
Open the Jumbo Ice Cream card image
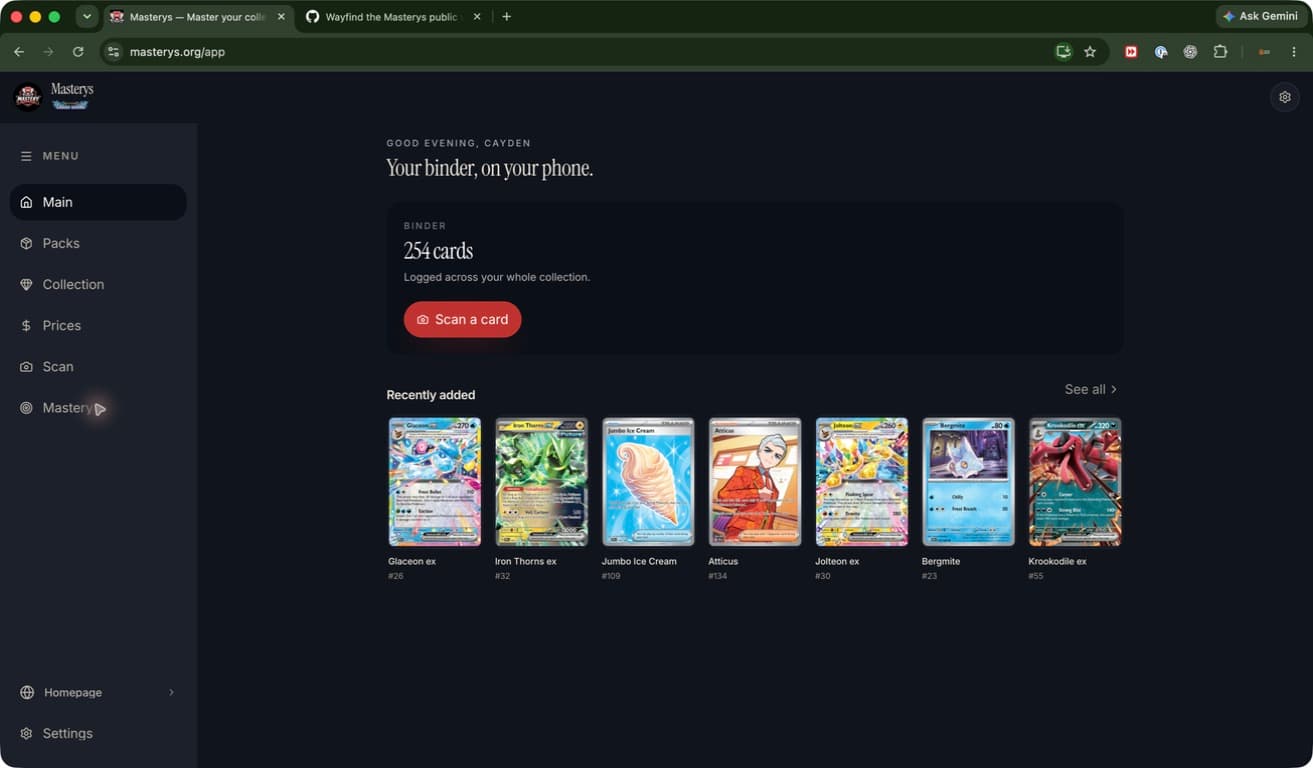click(648, 482)
